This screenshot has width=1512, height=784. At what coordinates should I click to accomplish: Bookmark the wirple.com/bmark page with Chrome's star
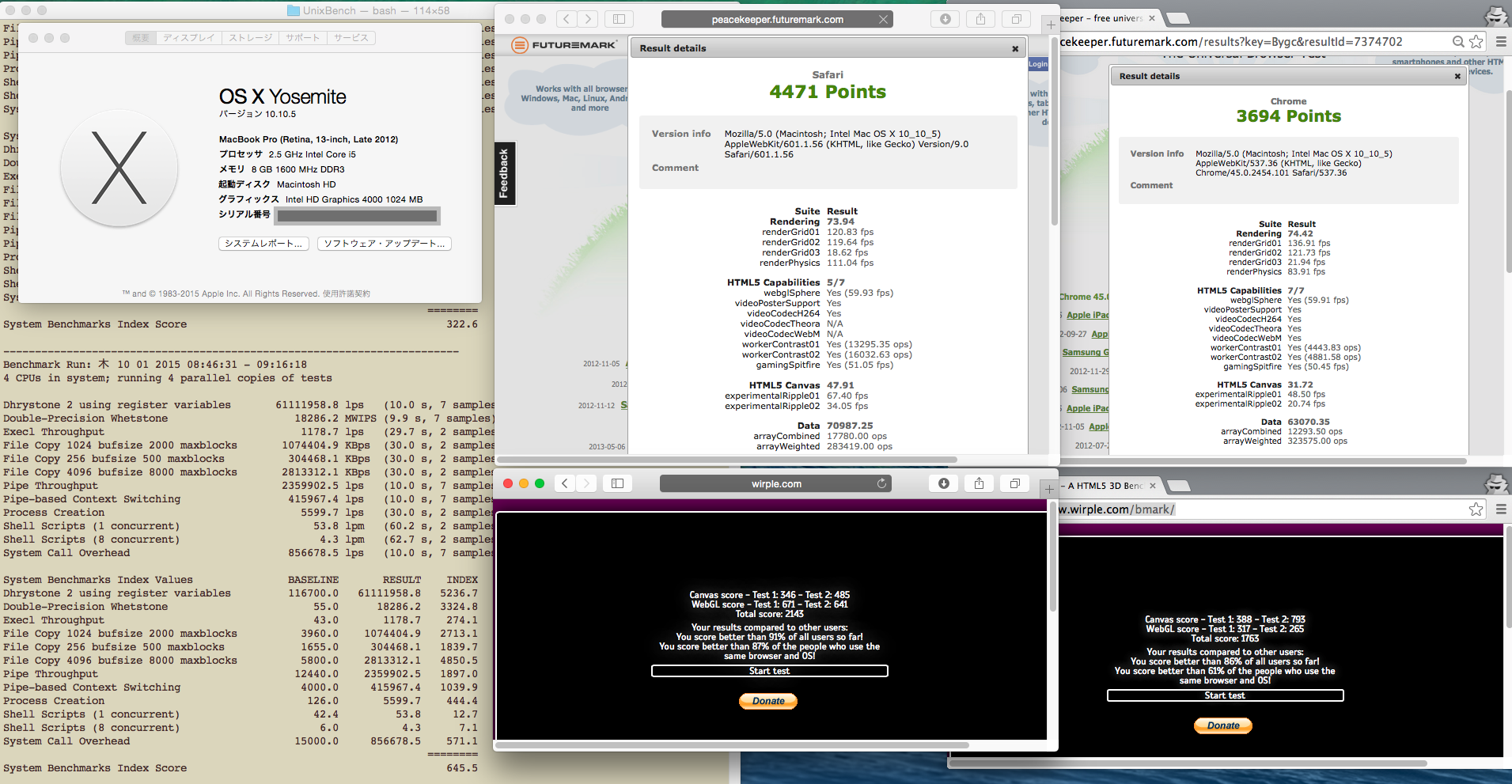[1476, 509]
